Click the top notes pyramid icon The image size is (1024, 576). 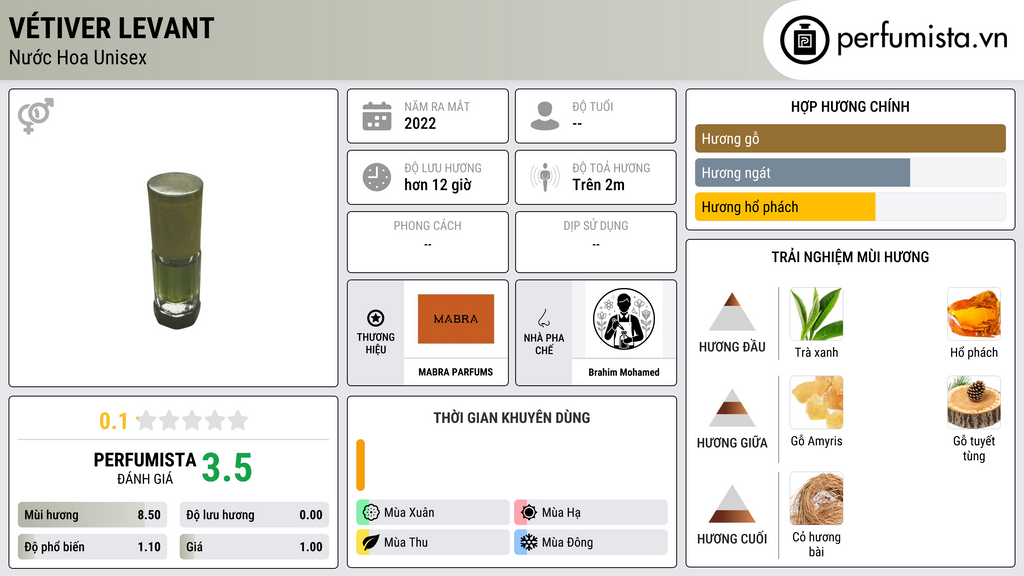(x=732, y=312)
